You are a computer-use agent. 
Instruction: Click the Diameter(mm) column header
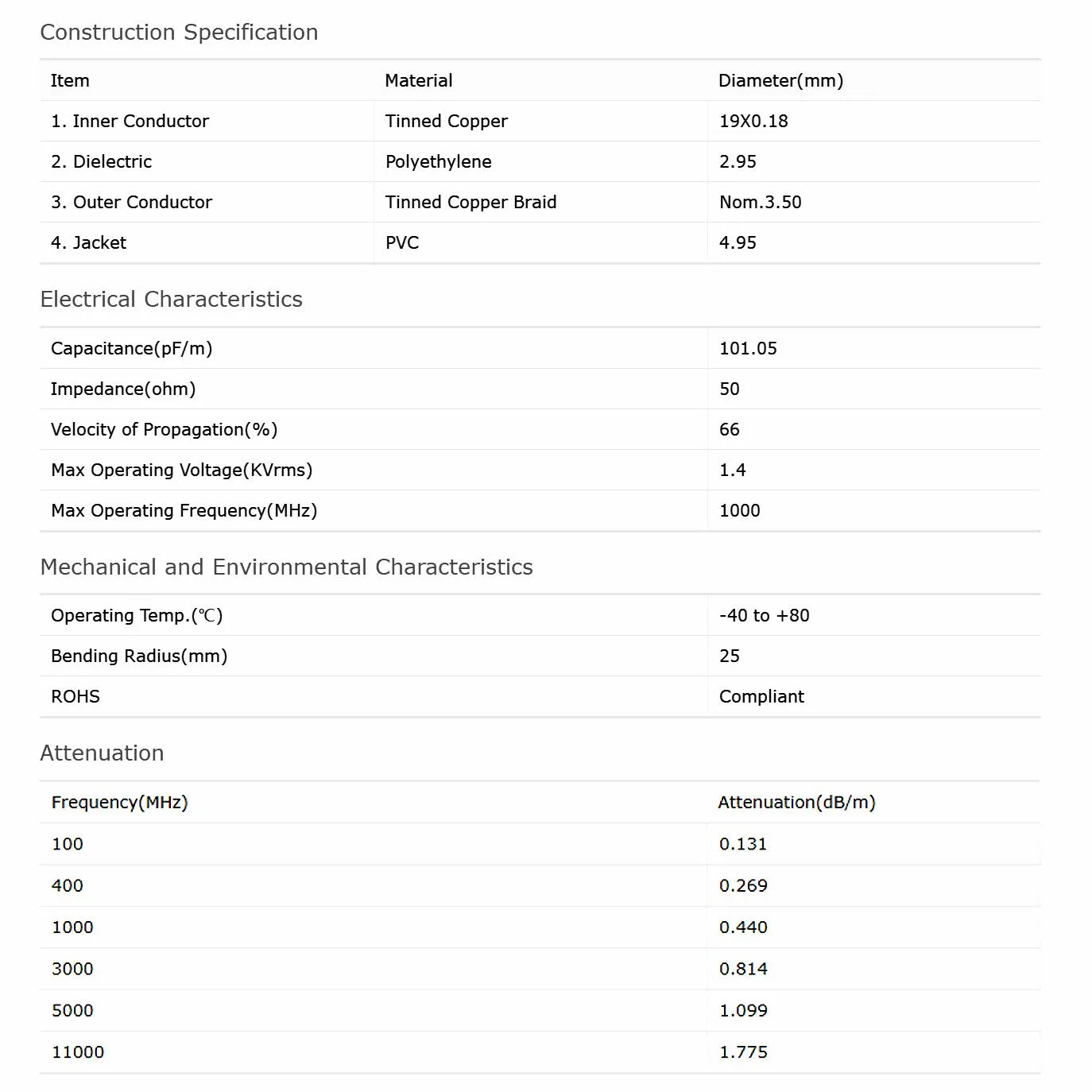click(x=780, y=81)
